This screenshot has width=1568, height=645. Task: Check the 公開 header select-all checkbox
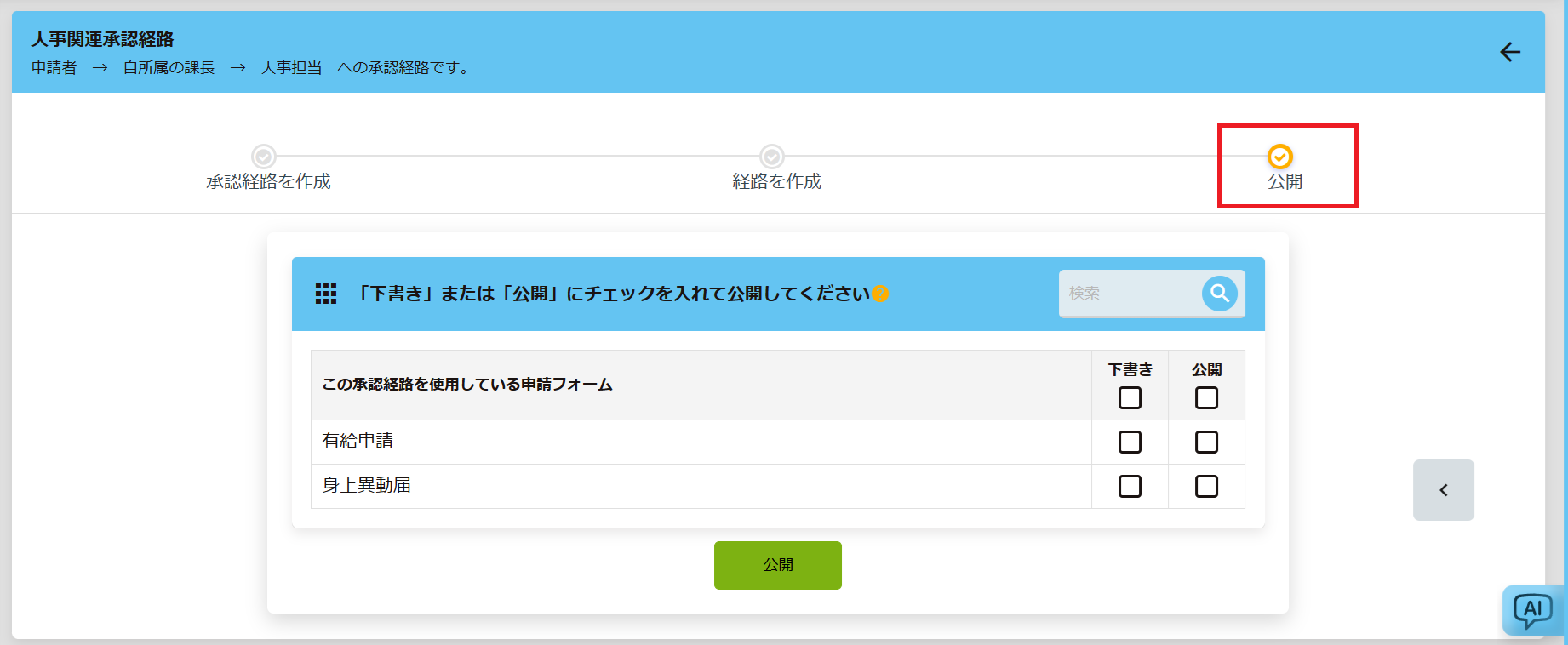1206,398
